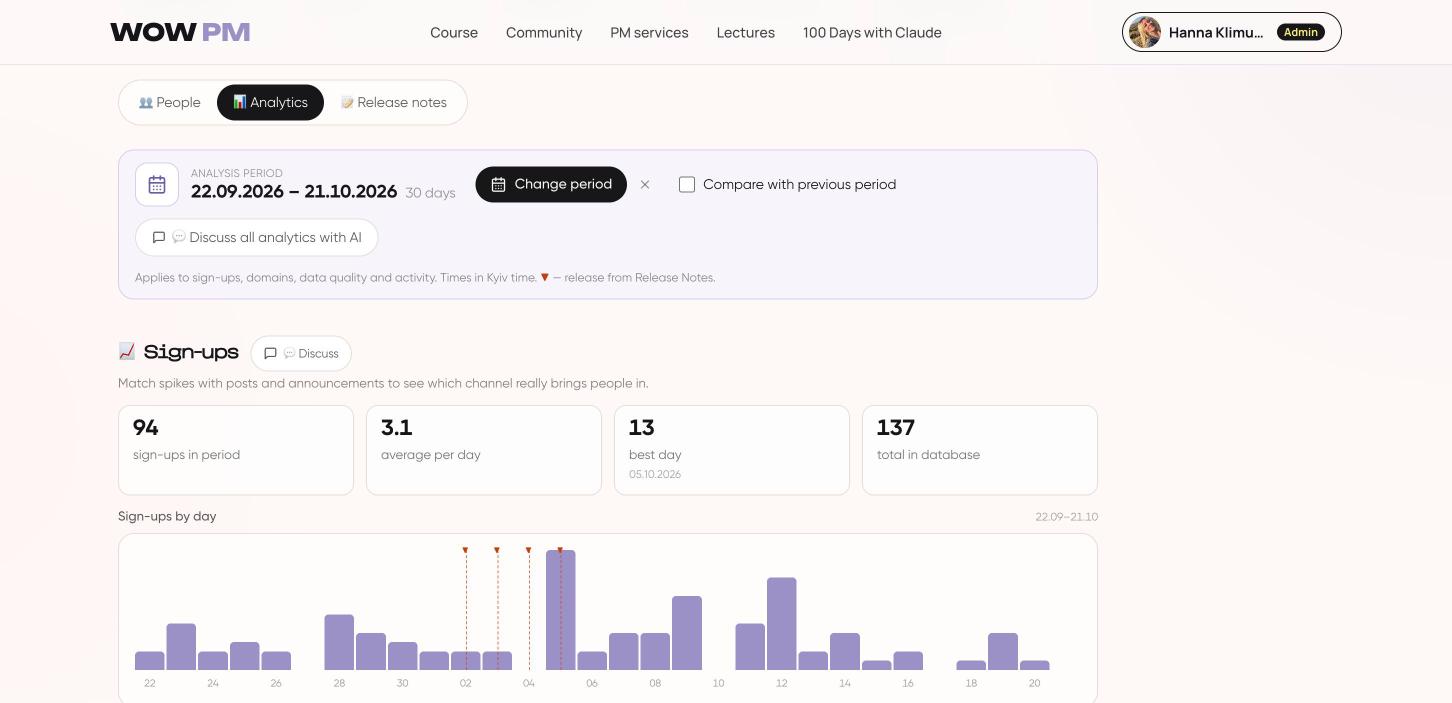Switch to the People tab
The width and height of the screenshot is (1452, 703).
click(170, 102)
